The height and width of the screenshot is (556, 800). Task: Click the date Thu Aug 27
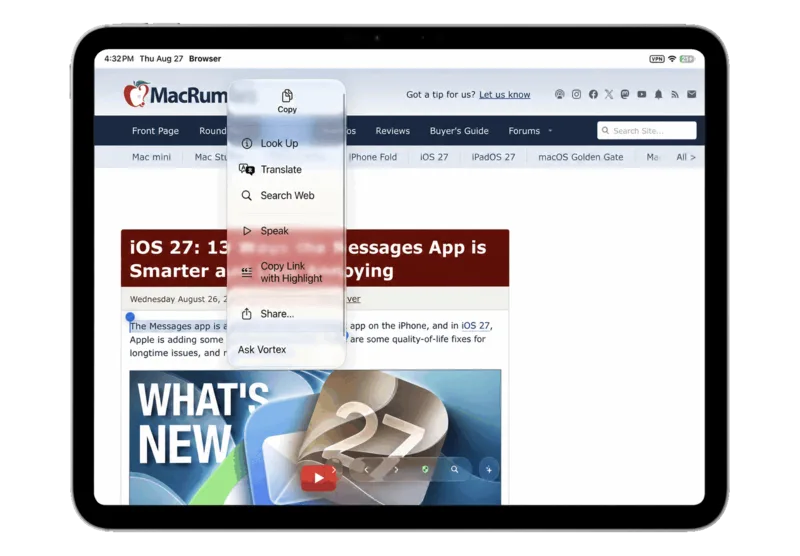[x=161, y=59]
